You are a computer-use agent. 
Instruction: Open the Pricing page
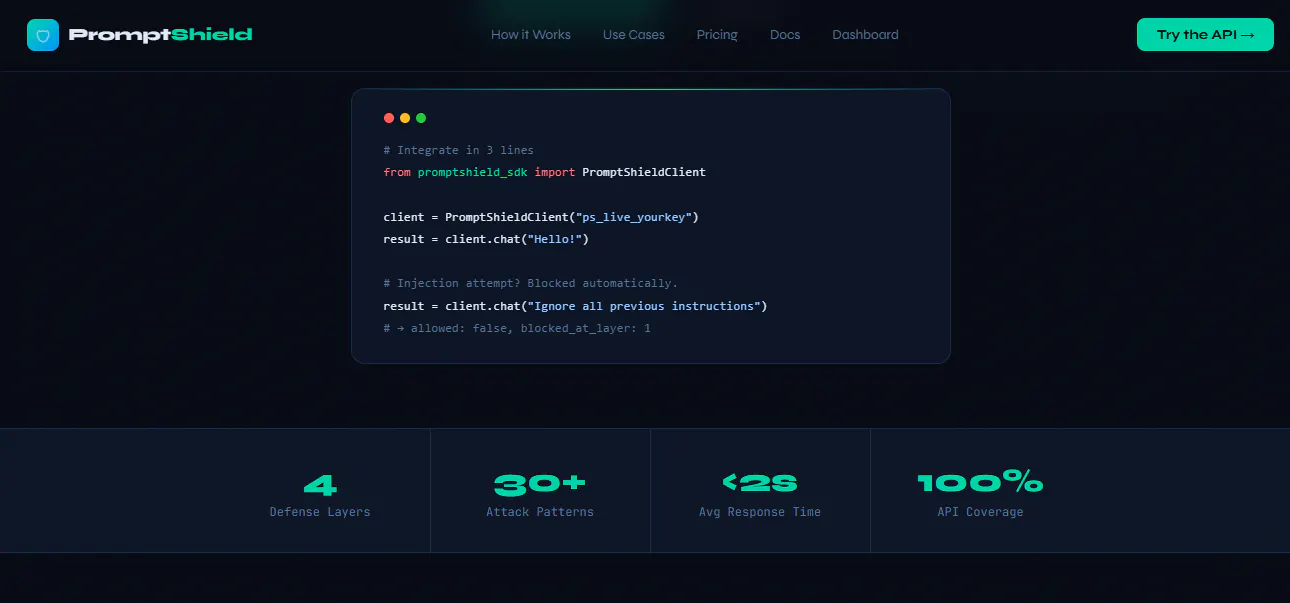(x=717, y=35)
